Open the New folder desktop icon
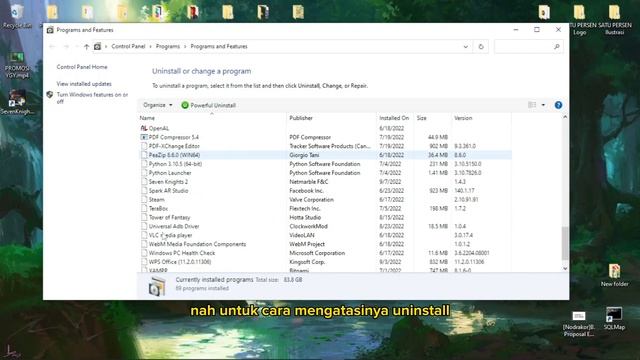The image size is (640, 360). point(614,275)
